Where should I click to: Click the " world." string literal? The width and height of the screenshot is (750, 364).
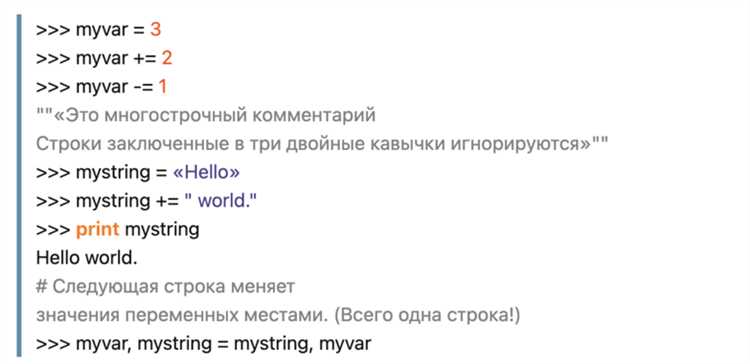221,201
